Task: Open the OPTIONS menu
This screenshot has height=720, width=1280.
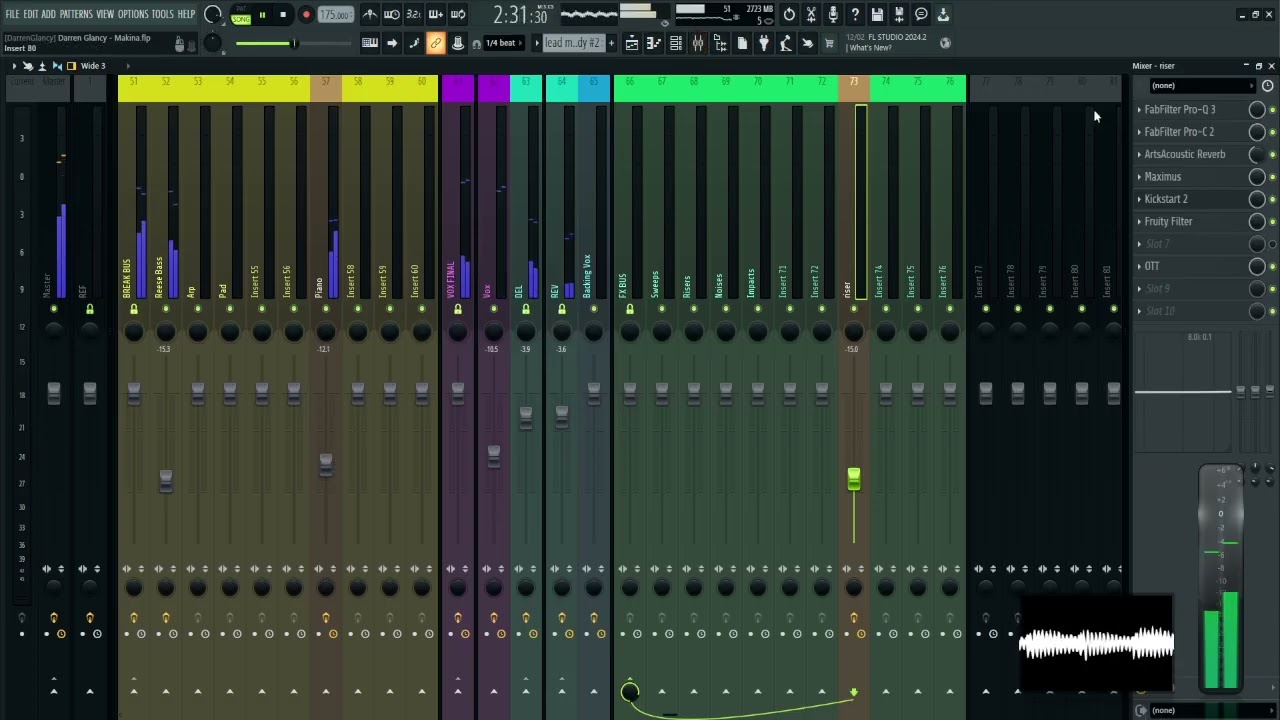Action: [x=133, y=14]
